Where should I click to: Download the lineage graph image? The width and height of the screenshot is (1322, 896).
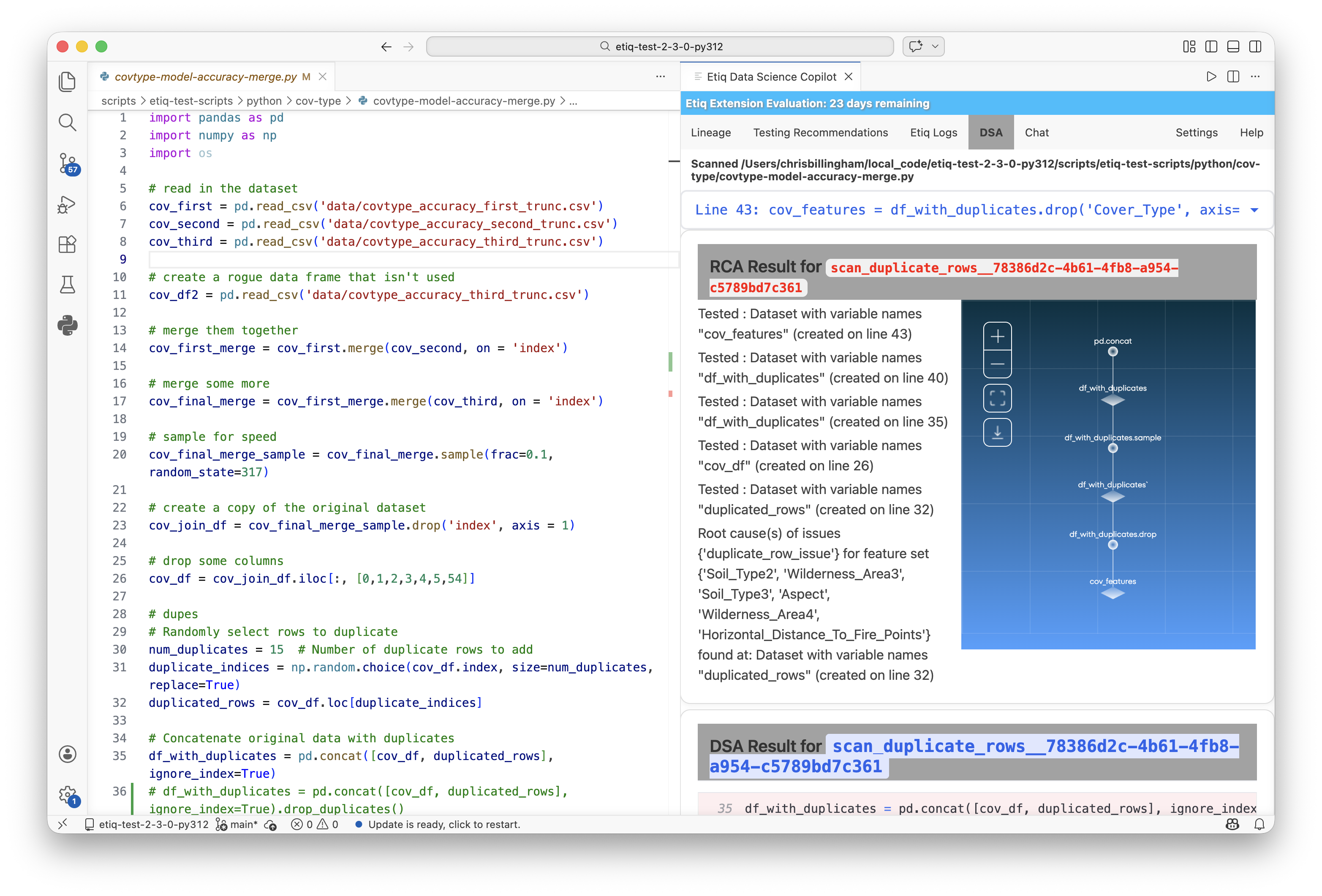point(997,433)
